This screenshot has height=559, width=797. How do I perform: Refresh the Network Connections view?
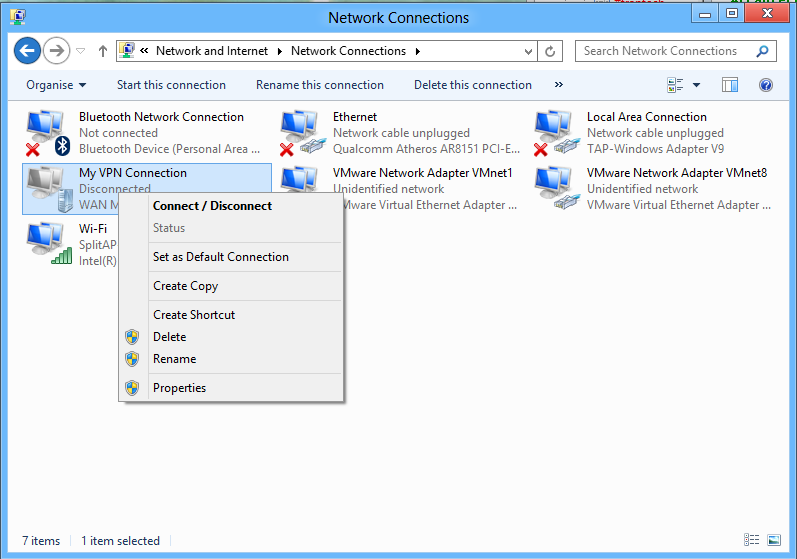click(x=551, y=51)
